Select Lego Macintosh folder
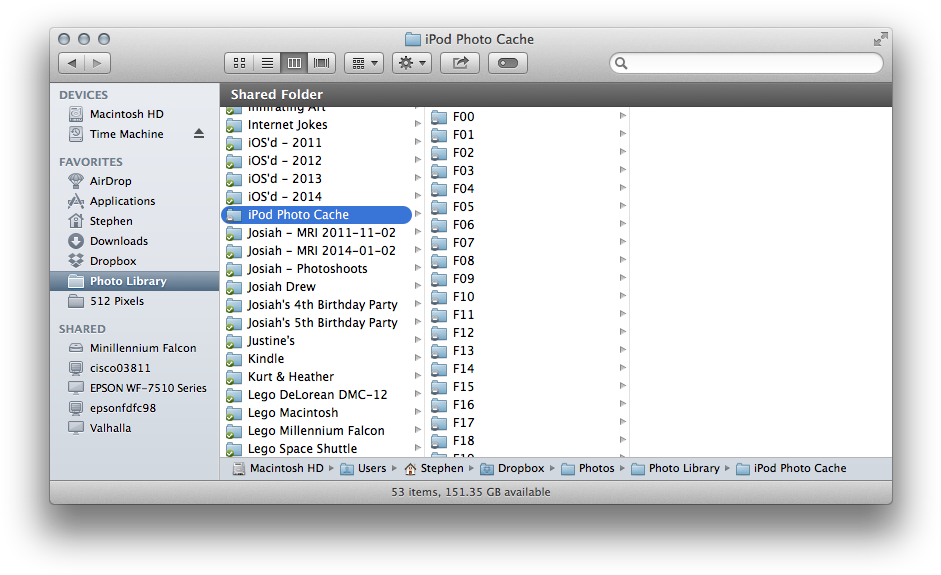Screen dimensions: 941x575 pos(316,413)
